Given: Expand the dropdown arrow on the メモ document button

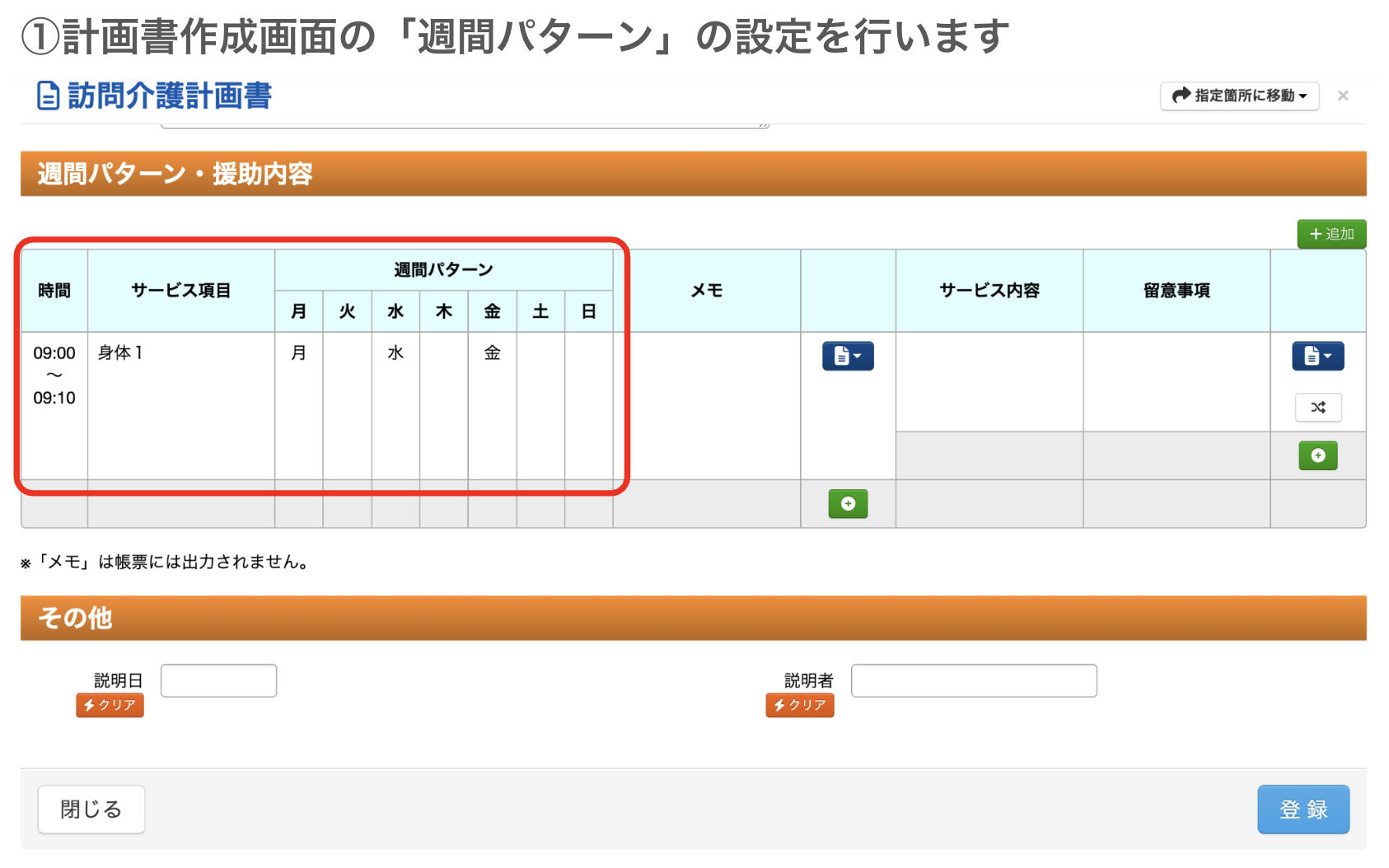Looking at the screenshot, I should [857, 356].
